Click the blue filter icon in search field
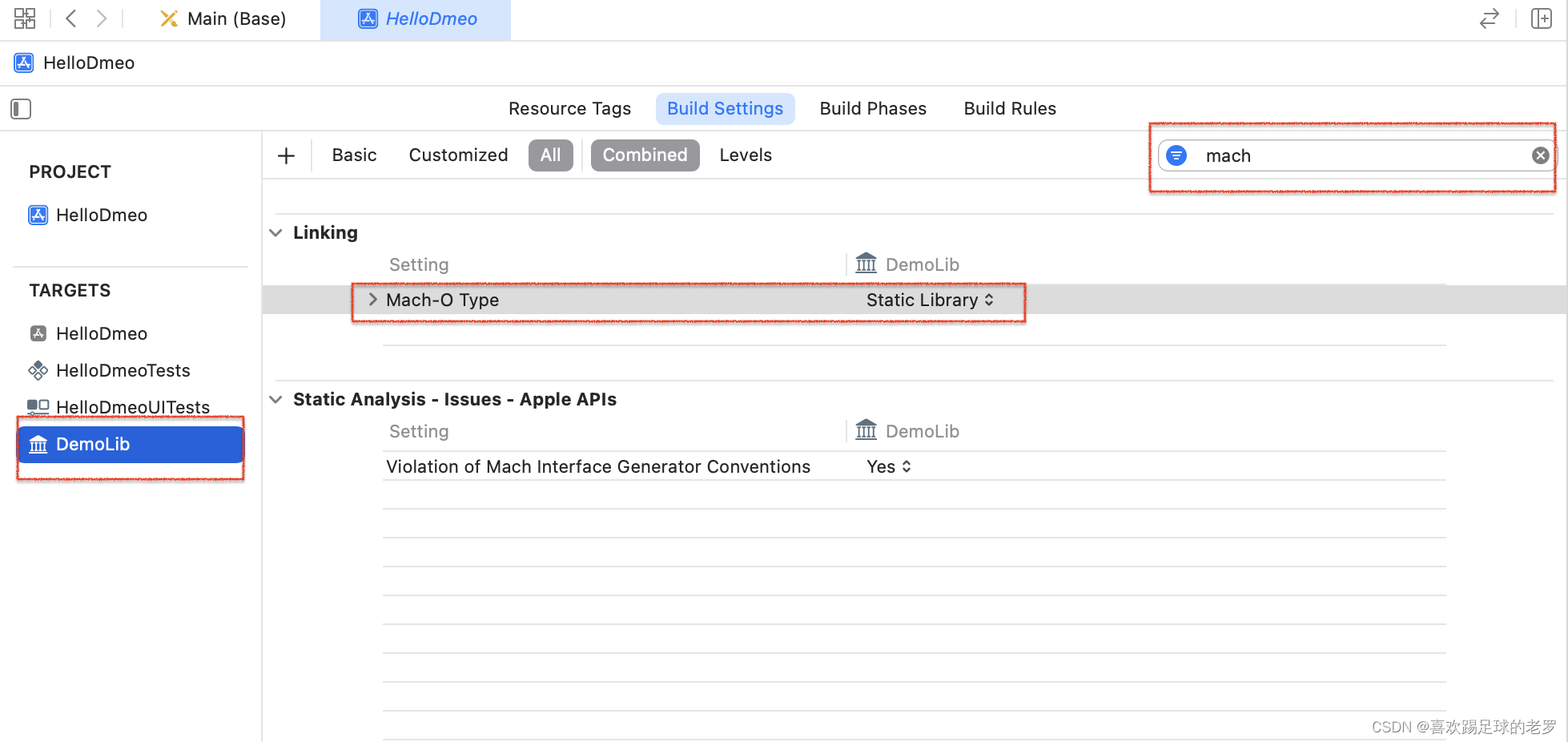Screen dimensions: 1568x742 point(1176,155)
